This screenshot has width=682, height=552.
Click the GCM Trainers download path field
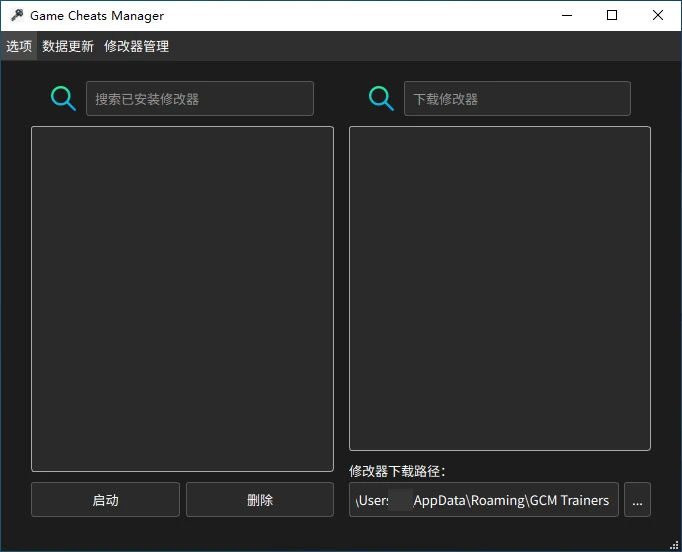tap(484, 500)
